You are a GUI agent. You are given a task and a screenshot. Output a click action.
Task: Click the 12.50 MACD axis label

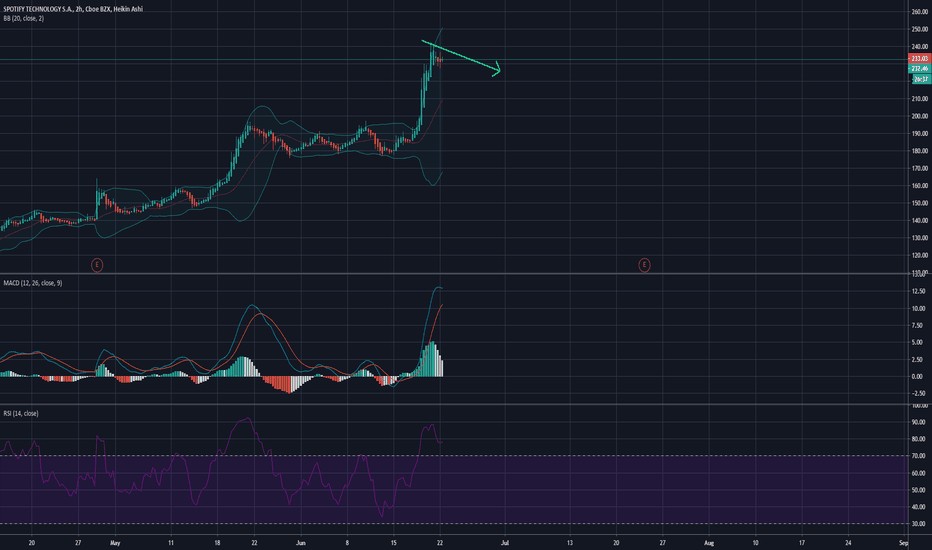pos(918,291)
